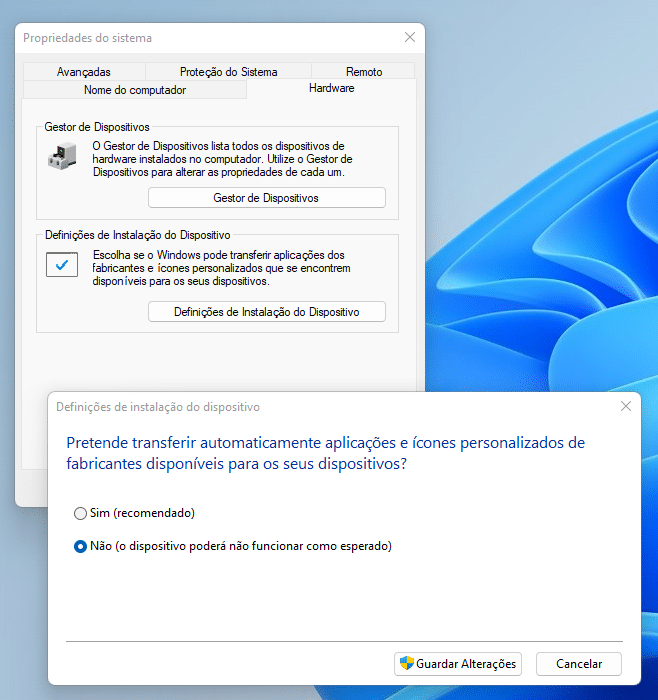Click the Device Manager hardware icon

[62, 156]
